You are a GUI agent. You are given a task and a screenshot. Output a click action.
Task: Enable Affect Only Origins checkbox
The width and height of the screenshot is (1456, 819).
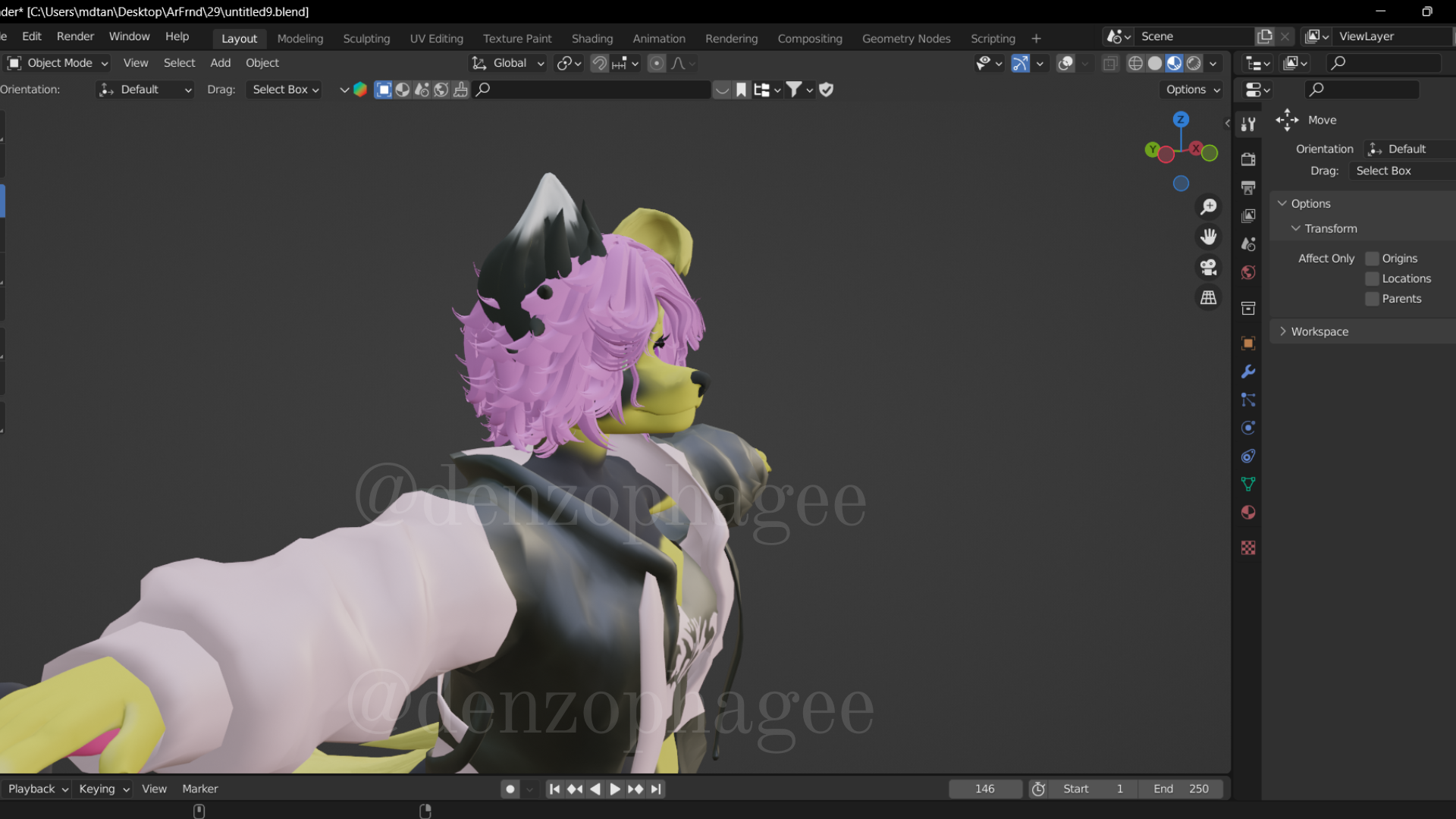click(x=1372, y=259)
